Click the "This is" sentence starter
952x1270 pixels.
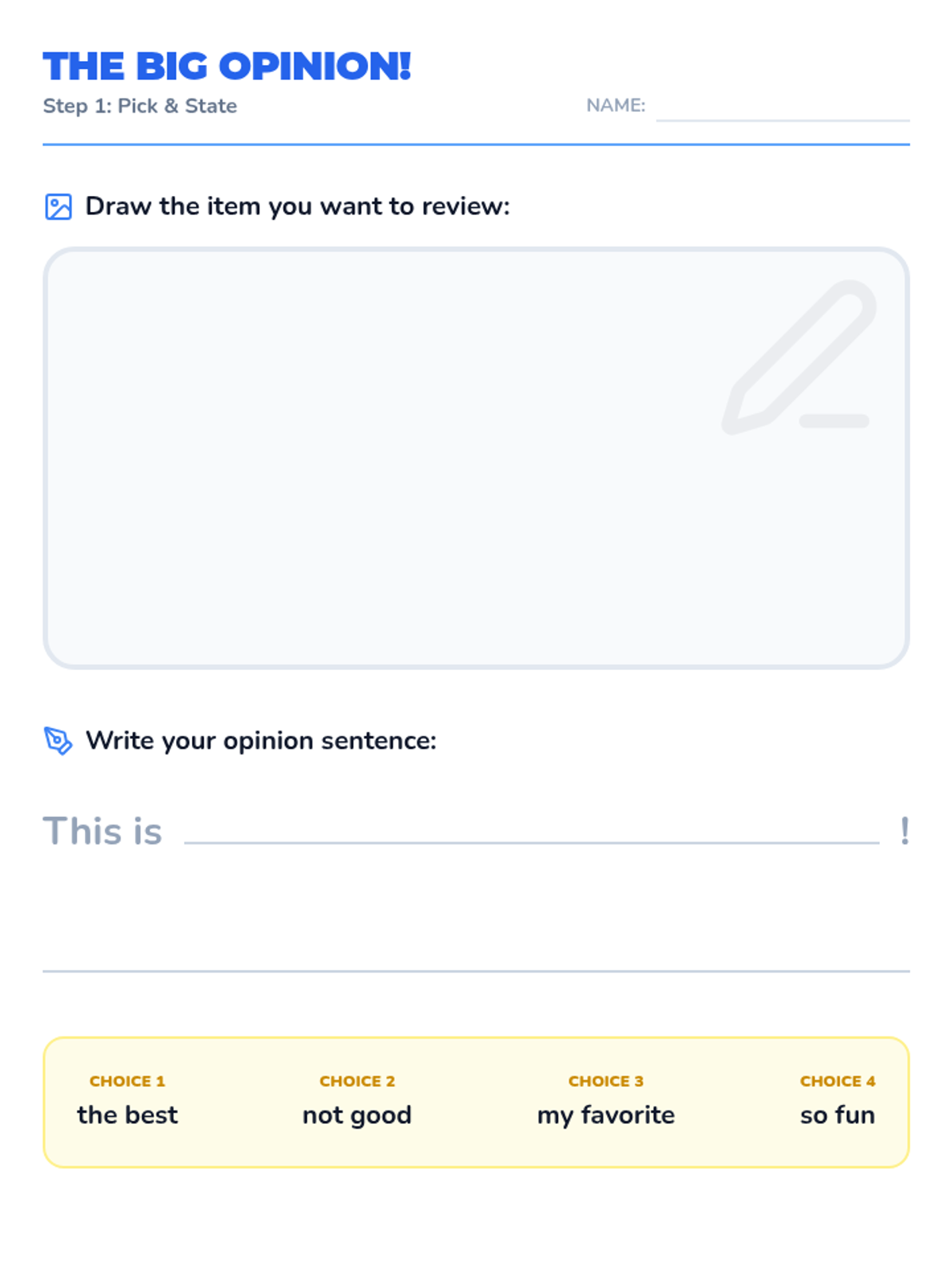point(102,831)
